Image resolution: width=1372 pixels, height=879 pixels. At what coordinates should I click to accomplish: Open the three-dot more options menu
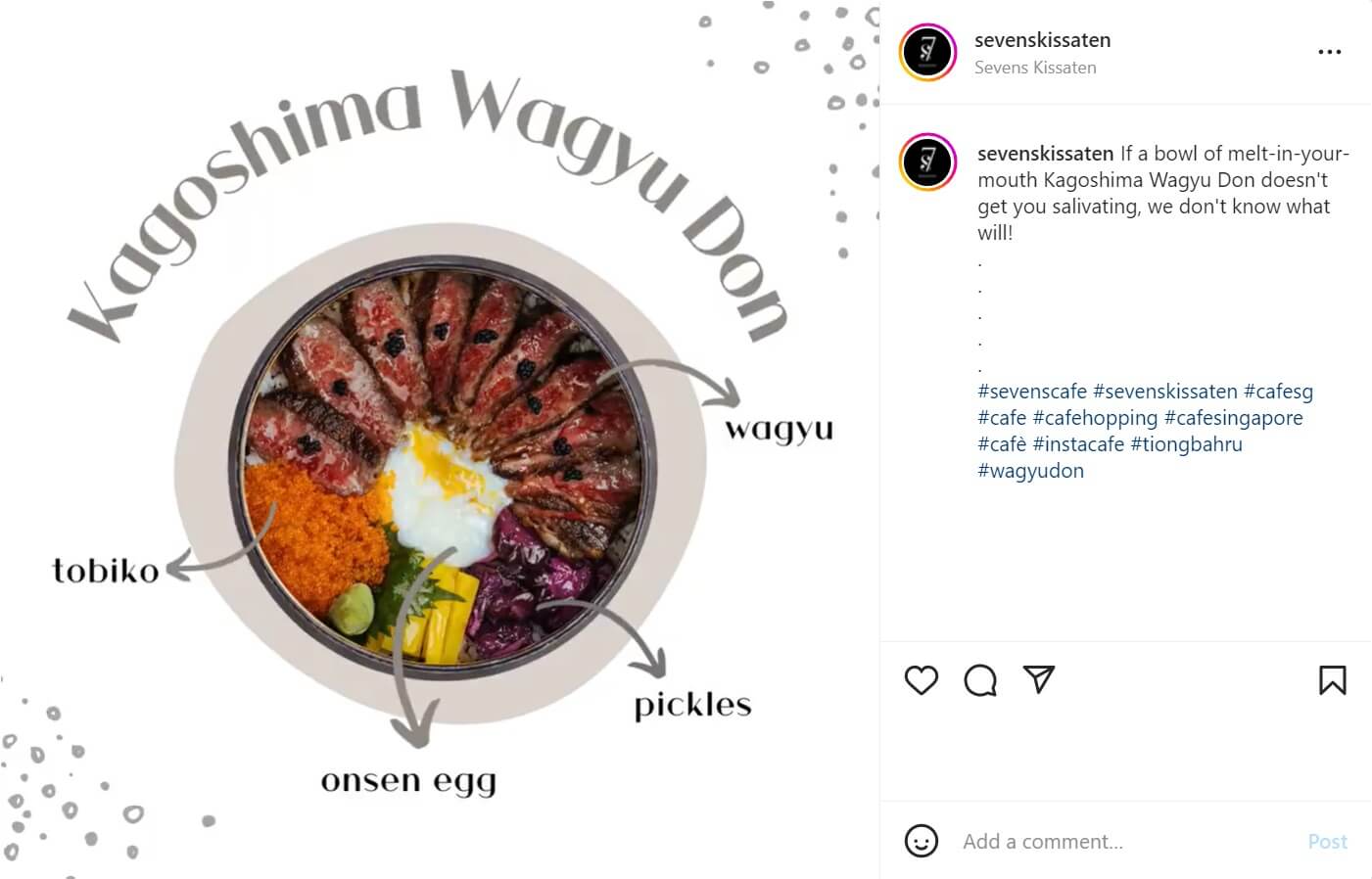(x=1329, y=52)
